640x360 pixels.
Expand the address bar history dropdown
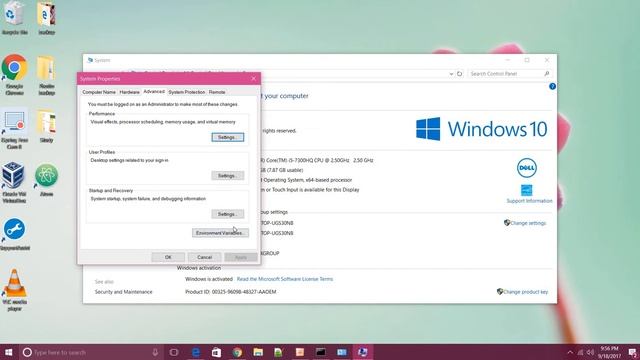pyautogui.click(x=451, y=74)
